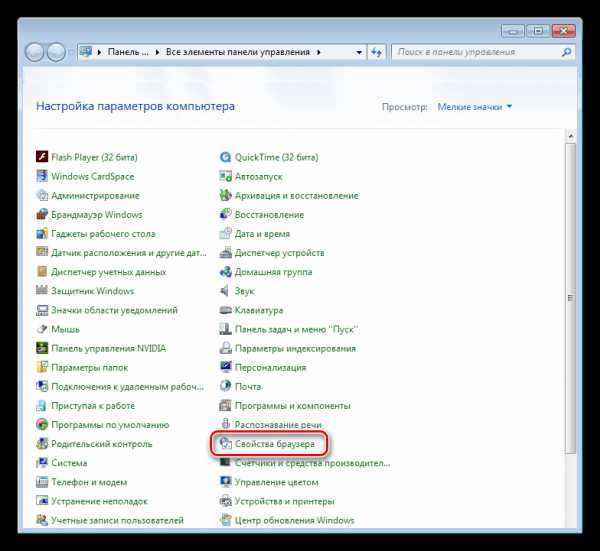Viewport: 600px width, 551px height.
Task: Click the vertical scrollbar thumb
Action: coord(570,298)
